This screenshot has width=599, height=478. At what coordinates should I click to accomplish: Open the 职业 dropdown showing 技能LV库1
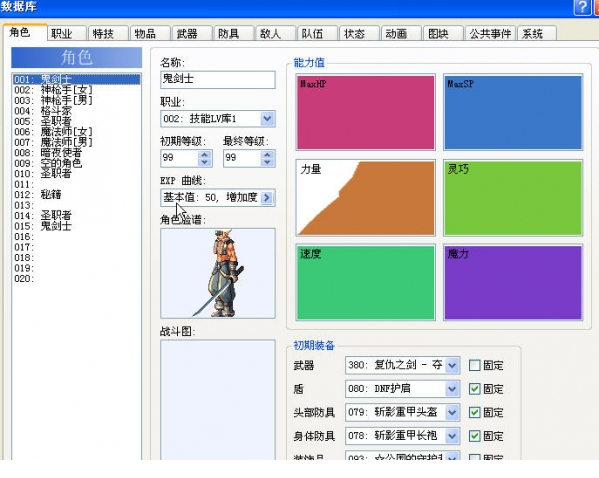pyautogui.click(x=267, y=119)
